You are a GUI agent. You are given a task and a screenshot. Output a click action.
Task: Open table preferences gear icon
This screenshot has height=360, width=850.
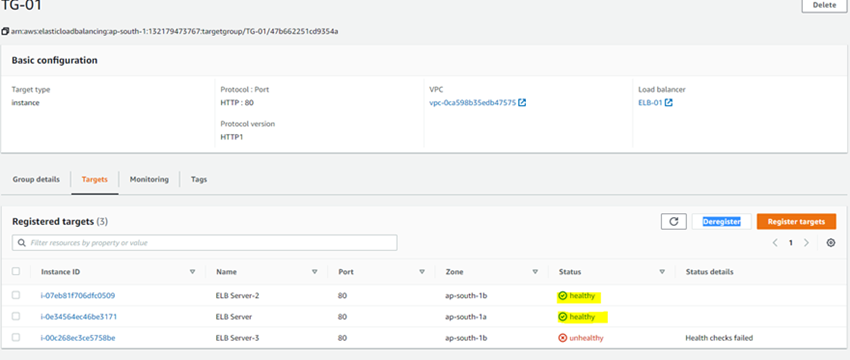coord(830,243)
